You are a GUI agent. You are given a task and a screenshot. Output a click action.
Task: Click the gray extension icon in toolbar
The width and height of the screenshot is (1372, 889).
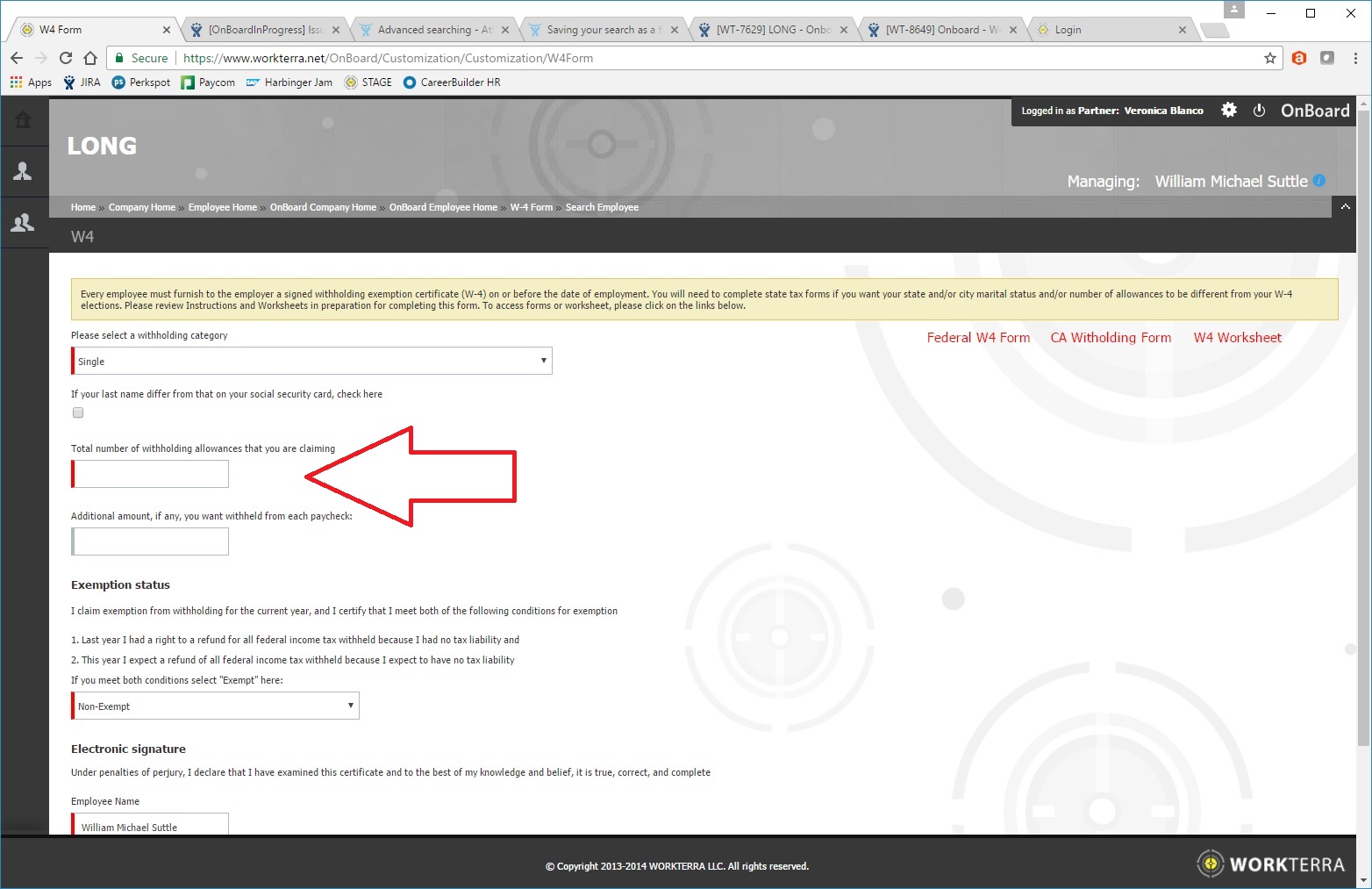tap(1327, 58)
